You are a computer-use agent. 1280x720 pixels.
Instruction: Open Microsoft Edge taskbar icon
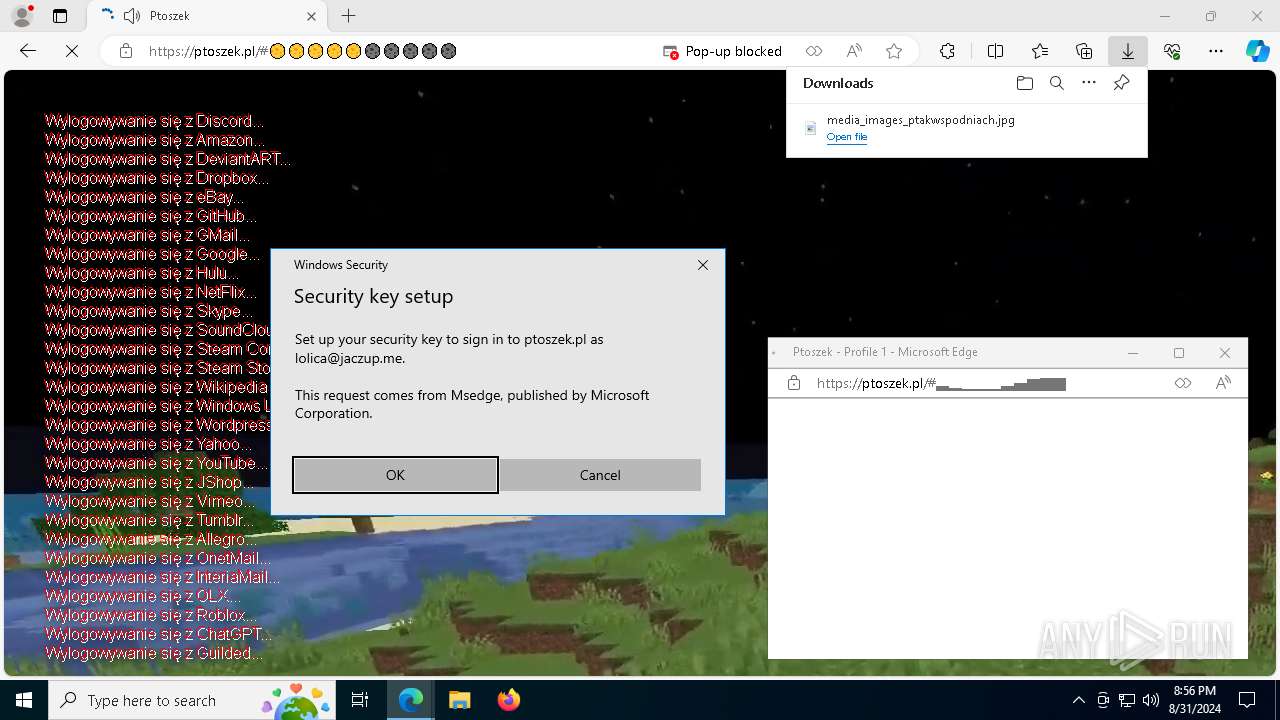411,700
